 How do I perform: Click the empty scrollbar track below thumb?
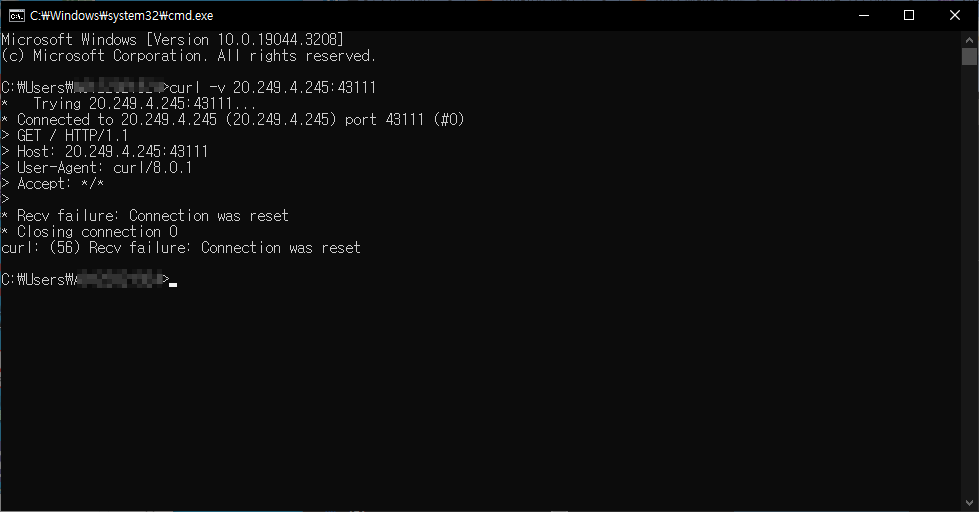tap(969, 281)
